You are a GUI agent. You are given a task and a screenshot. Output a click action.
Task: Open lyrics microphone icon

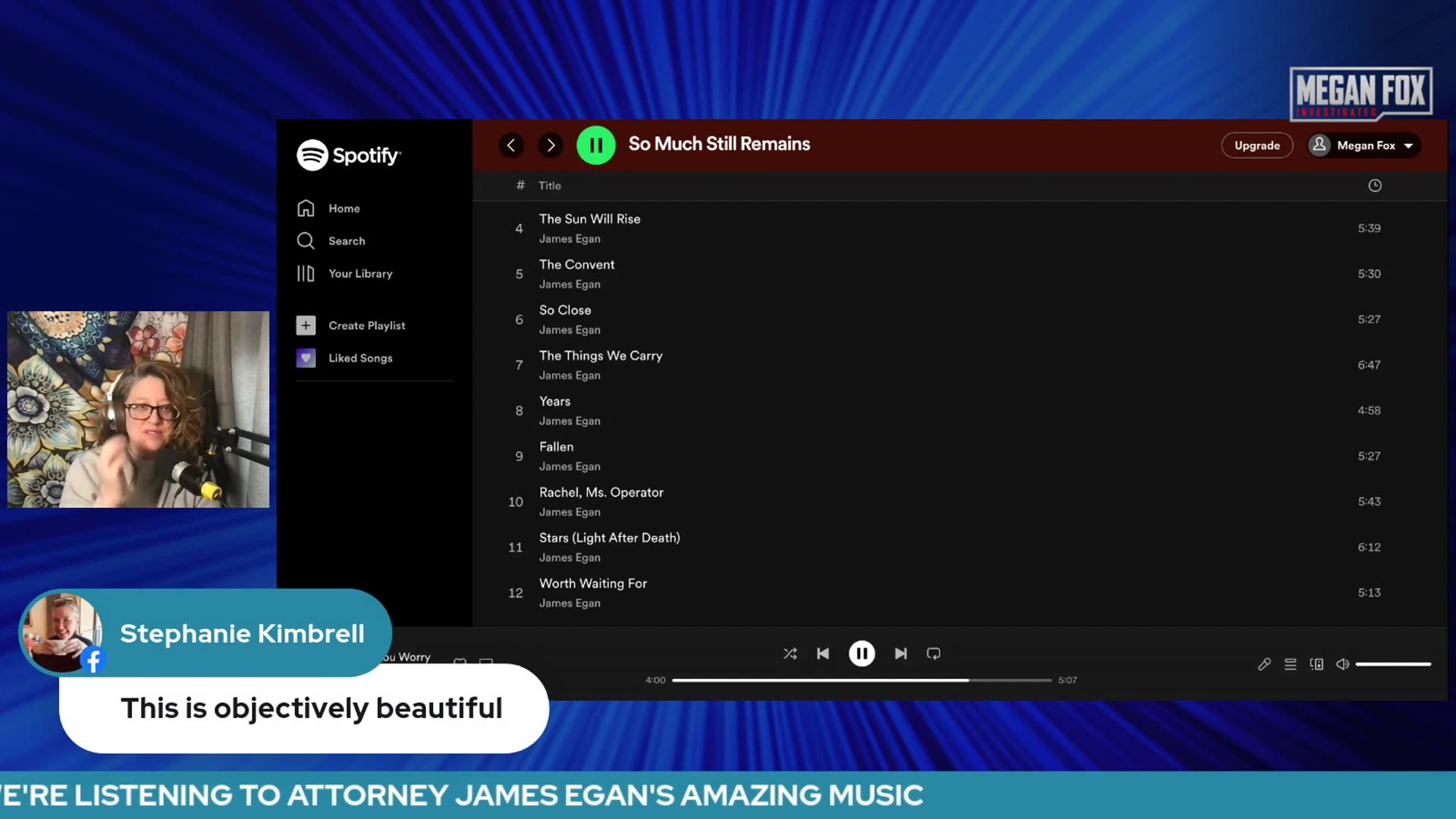click(1263, 664)
